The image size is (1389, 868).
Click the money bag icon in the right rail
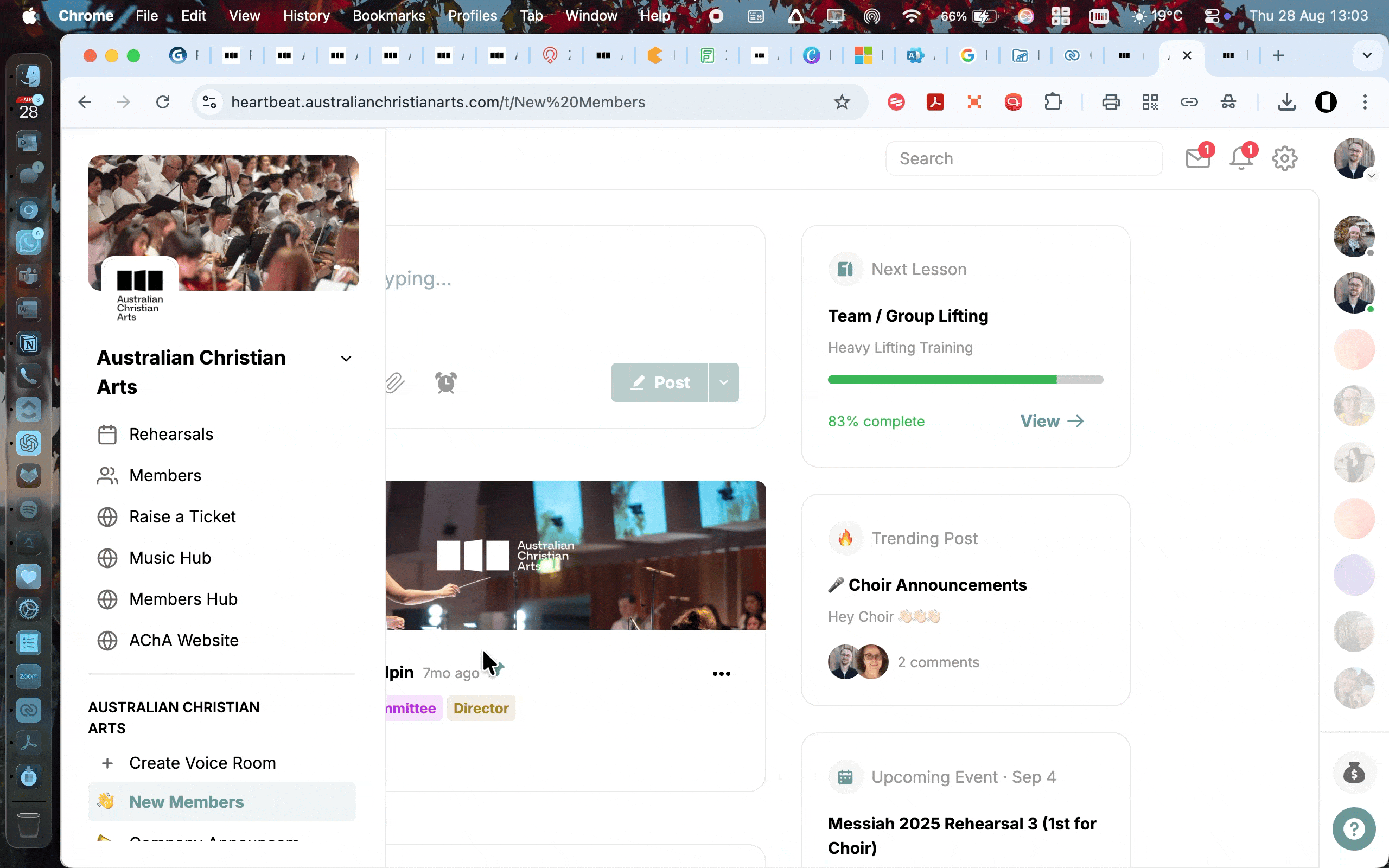pyautogui.click(x=1354, y=773)
